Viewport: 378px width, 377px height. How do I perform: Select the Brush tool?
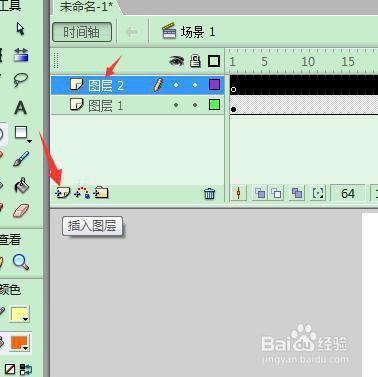point(21,159)
